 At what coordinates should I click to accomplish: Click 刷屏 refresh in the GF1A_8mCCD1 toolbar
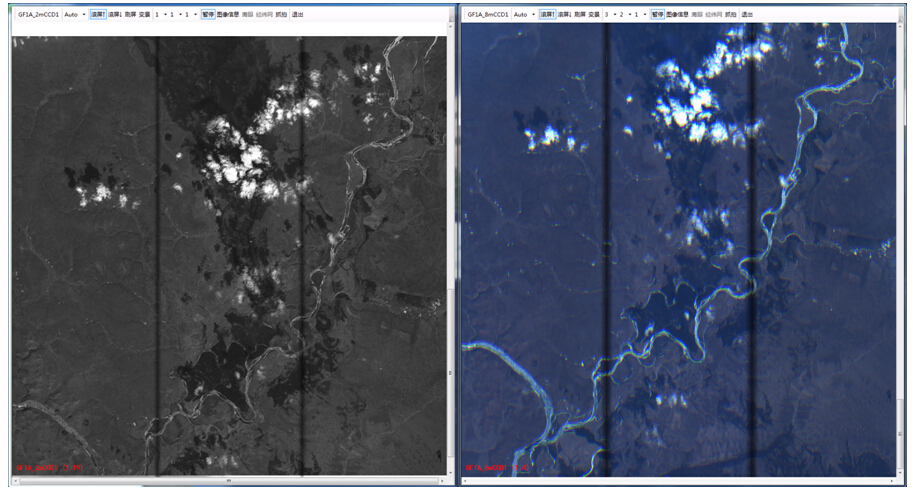(x=580, y=15)
